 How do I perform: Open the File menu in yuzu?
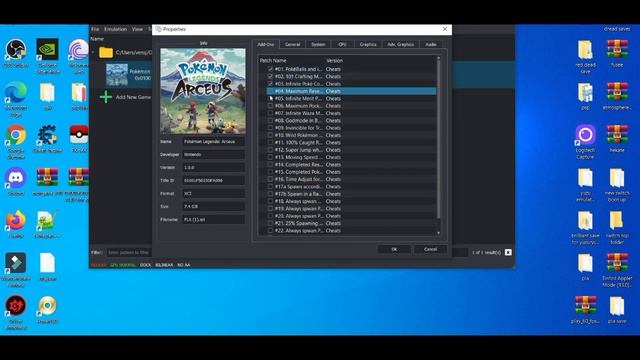[95, 29]
